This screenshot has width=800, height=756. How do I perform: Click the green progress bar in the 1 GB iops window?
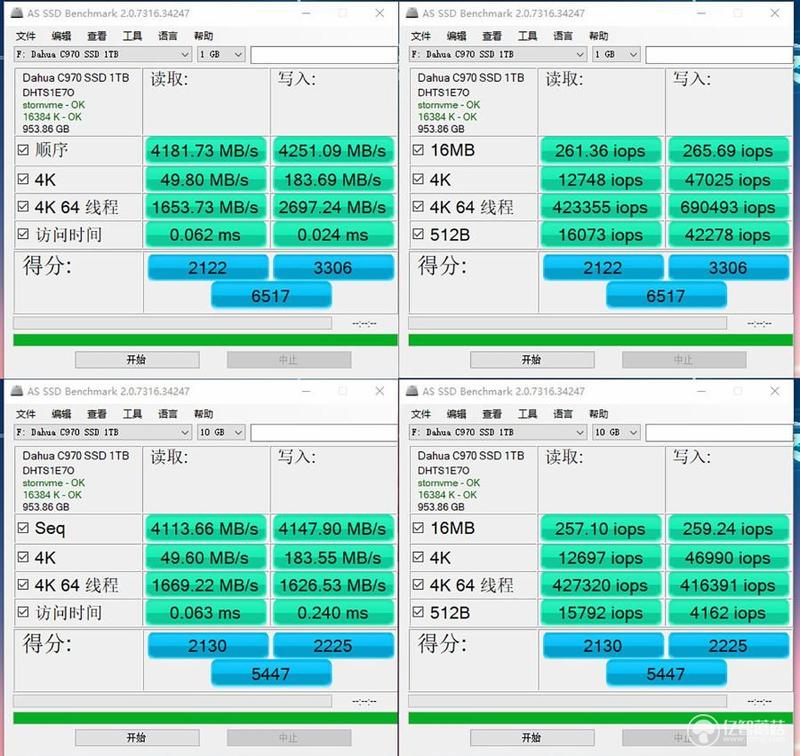[601, 340]
